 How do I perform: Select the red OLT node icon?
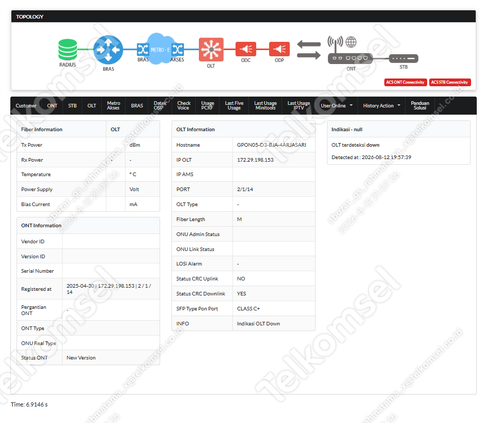pos(211,49)
